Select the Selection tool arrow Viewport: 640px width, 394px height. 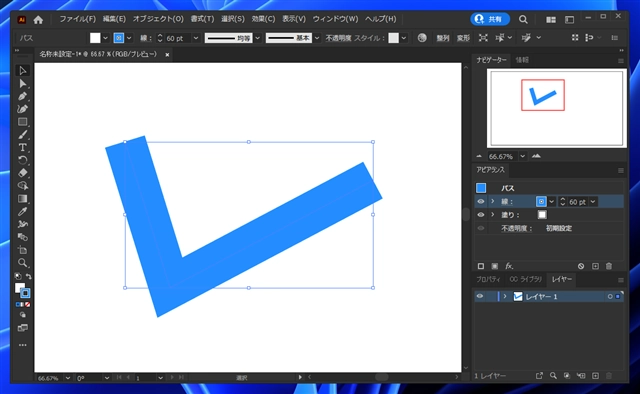point(22,71)
